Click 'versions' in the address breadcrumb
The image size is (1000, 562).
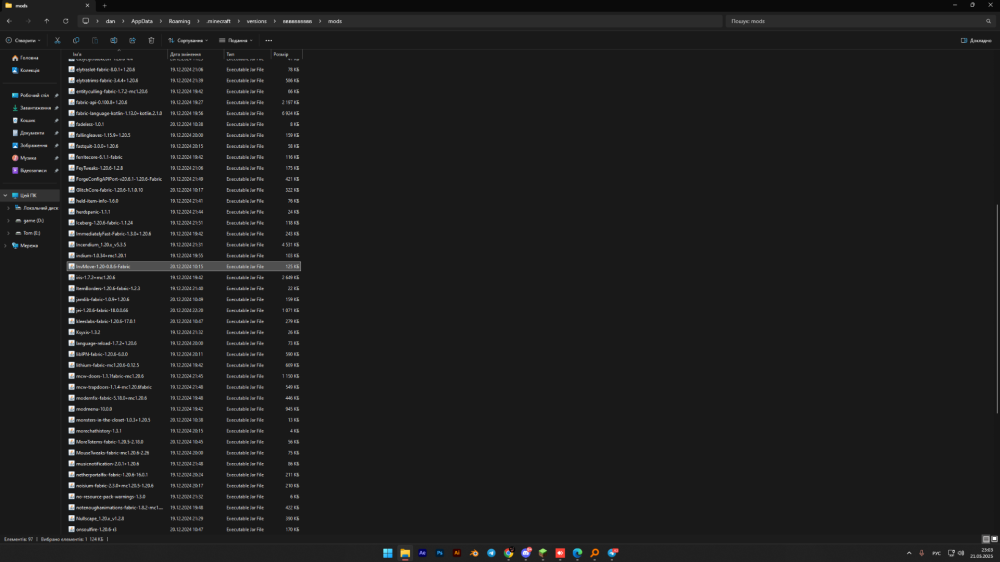click(x=256, y=21)
